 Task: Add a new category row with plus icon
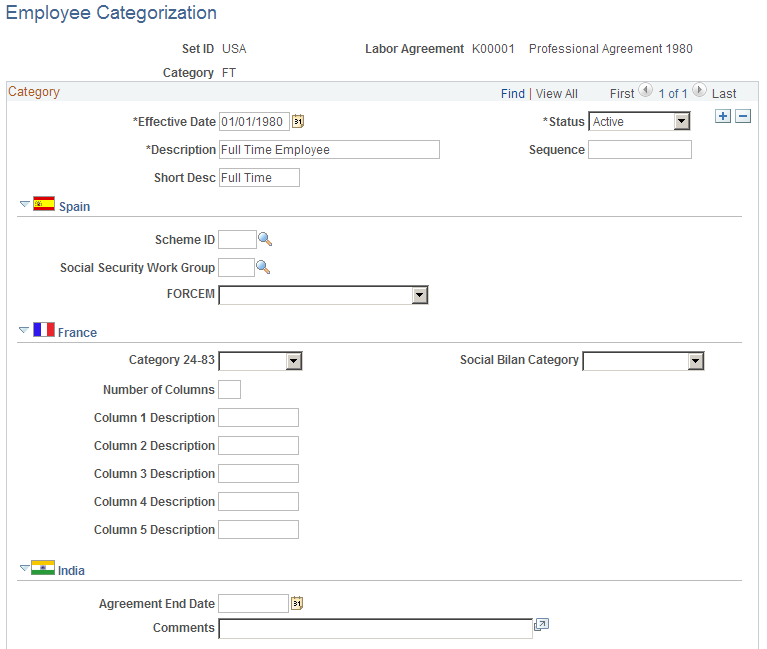(x=722, y=116)
